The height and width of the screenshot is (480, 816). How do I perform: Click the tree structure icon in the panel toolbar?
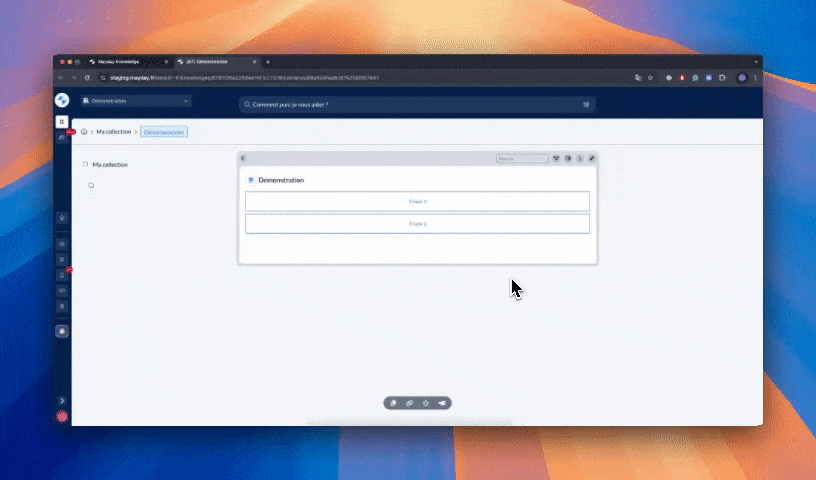557,158
